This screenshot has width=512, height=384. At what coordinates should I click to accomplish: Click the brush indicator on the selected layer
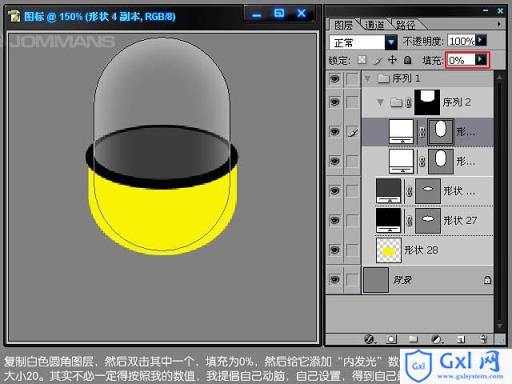coord(352,132)
